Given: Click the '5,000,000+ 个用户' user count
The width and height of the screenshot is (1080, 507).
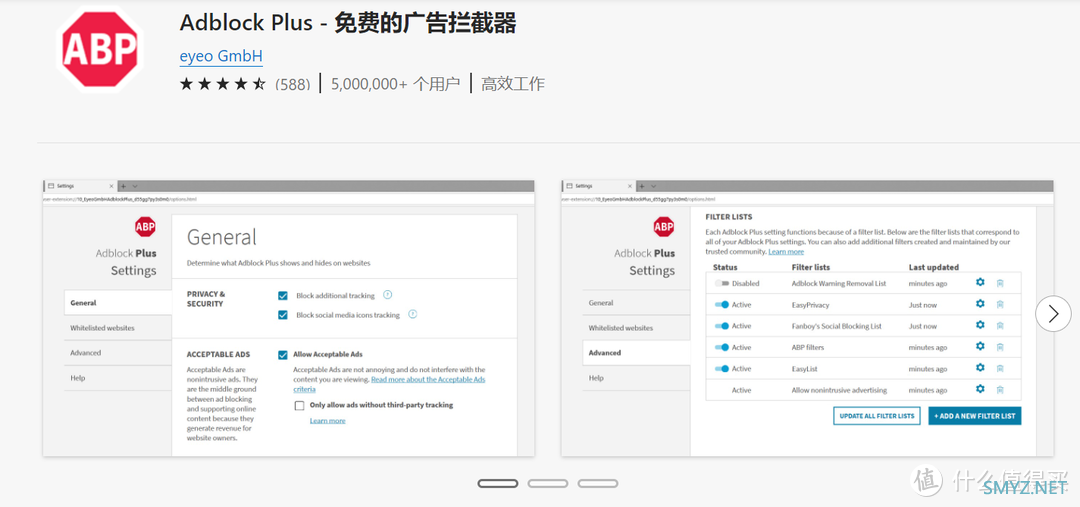Looking at the screenshot, I should [x=395, y=84].
